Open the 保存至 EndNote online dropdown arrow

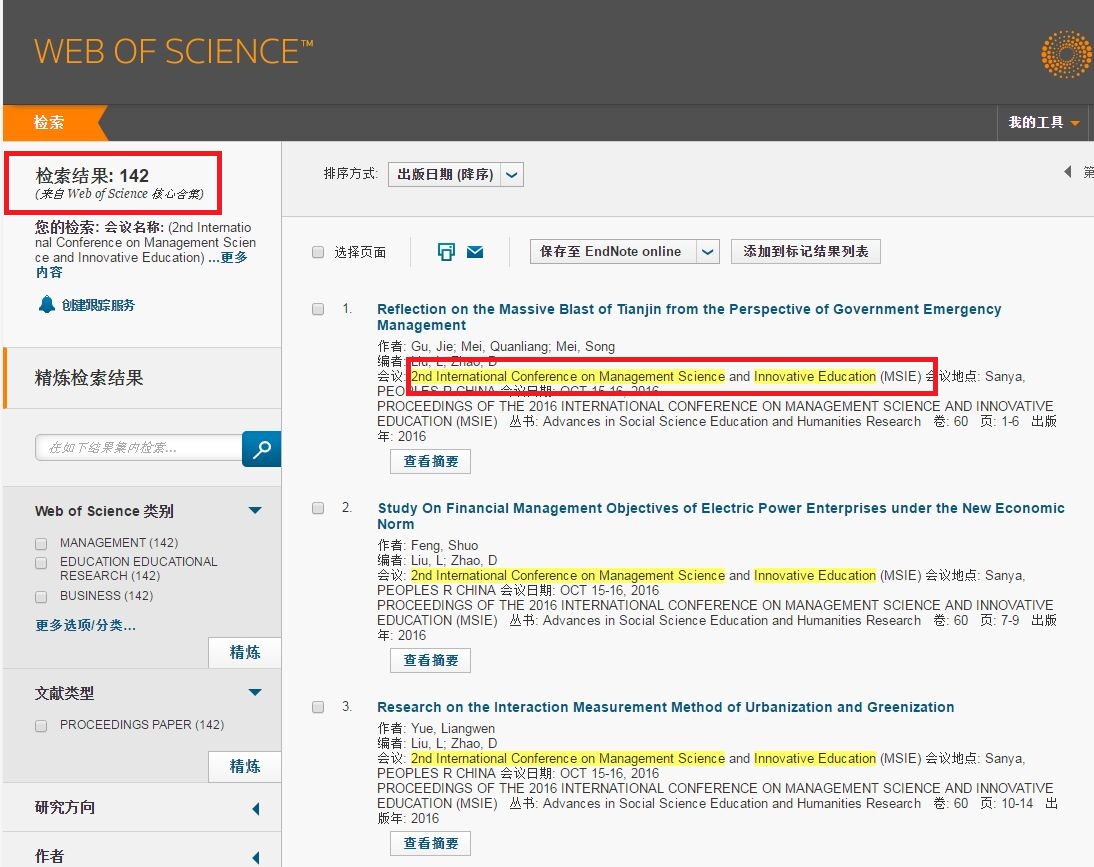[x=707, y=252]
